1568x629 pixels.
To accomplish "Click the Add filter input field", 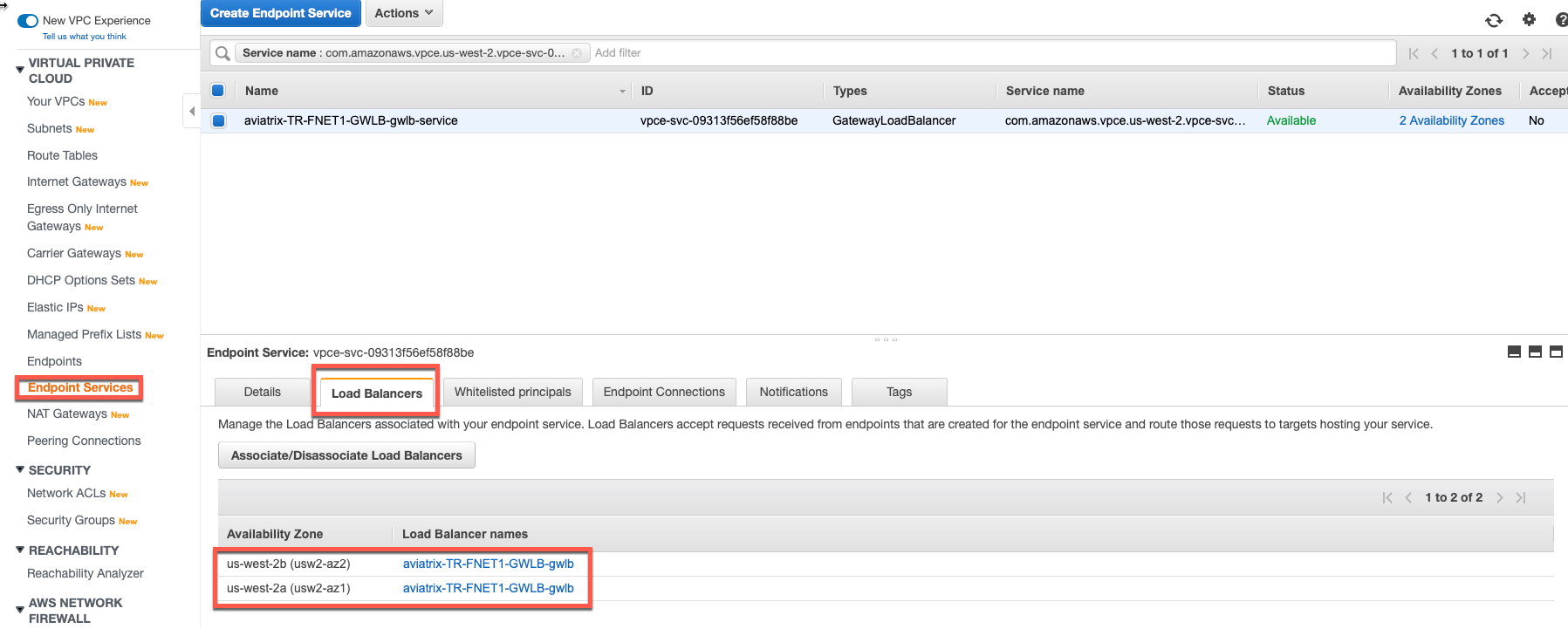I will pyautogui.click(x=993, y=53).
